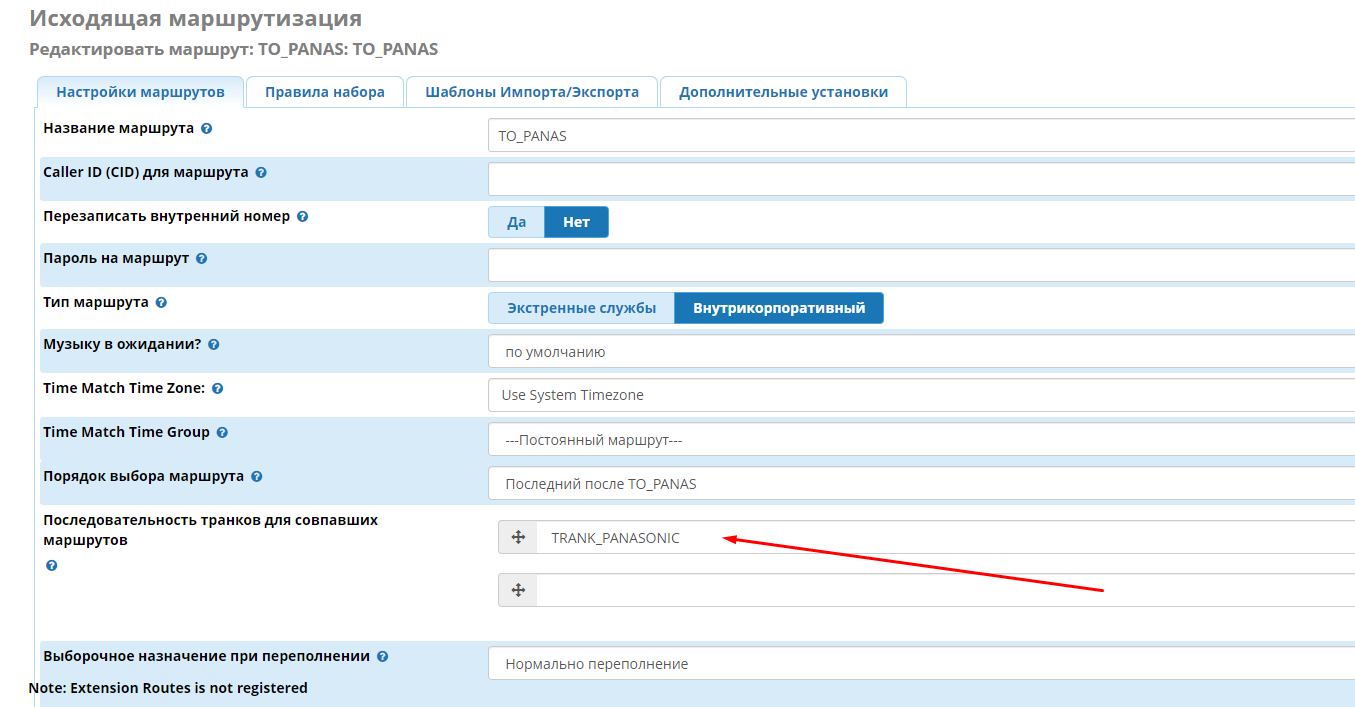
Task: Select Внутрикорпоративный route type
Action: [779, 308]
